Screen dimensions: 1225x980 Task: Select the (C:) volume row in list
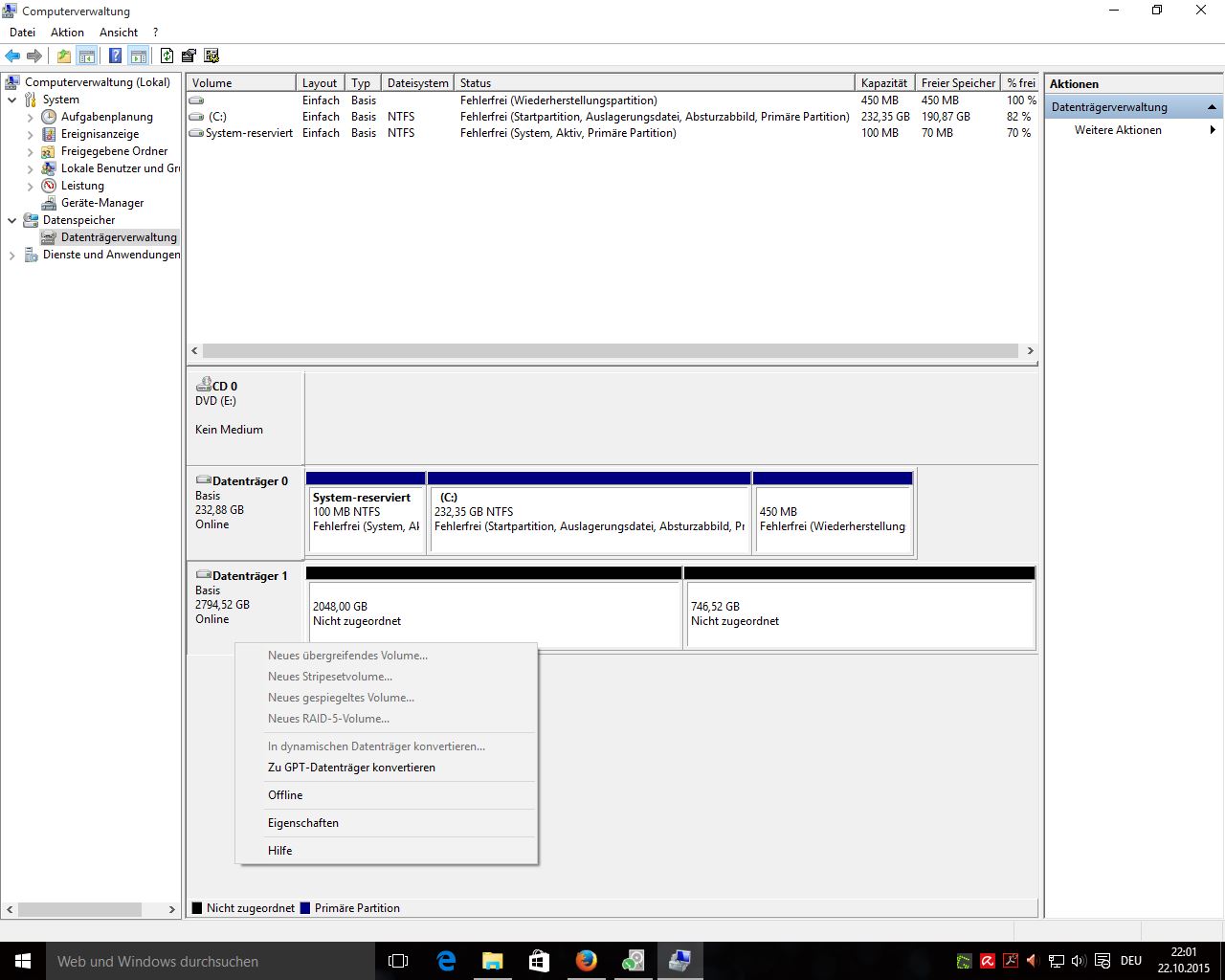(x=612, y=117)
